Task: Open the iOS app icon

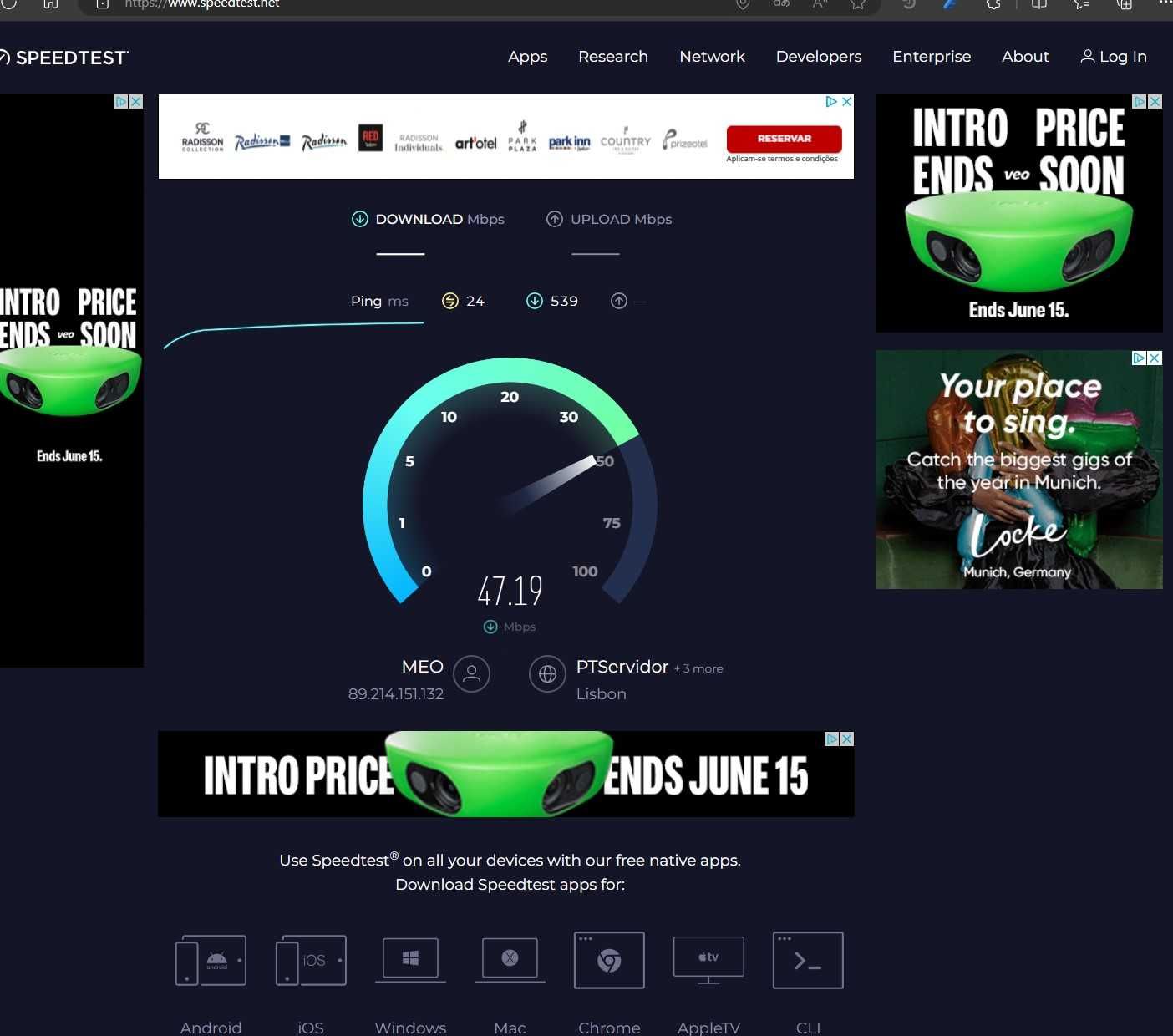Action: (311, 960)
